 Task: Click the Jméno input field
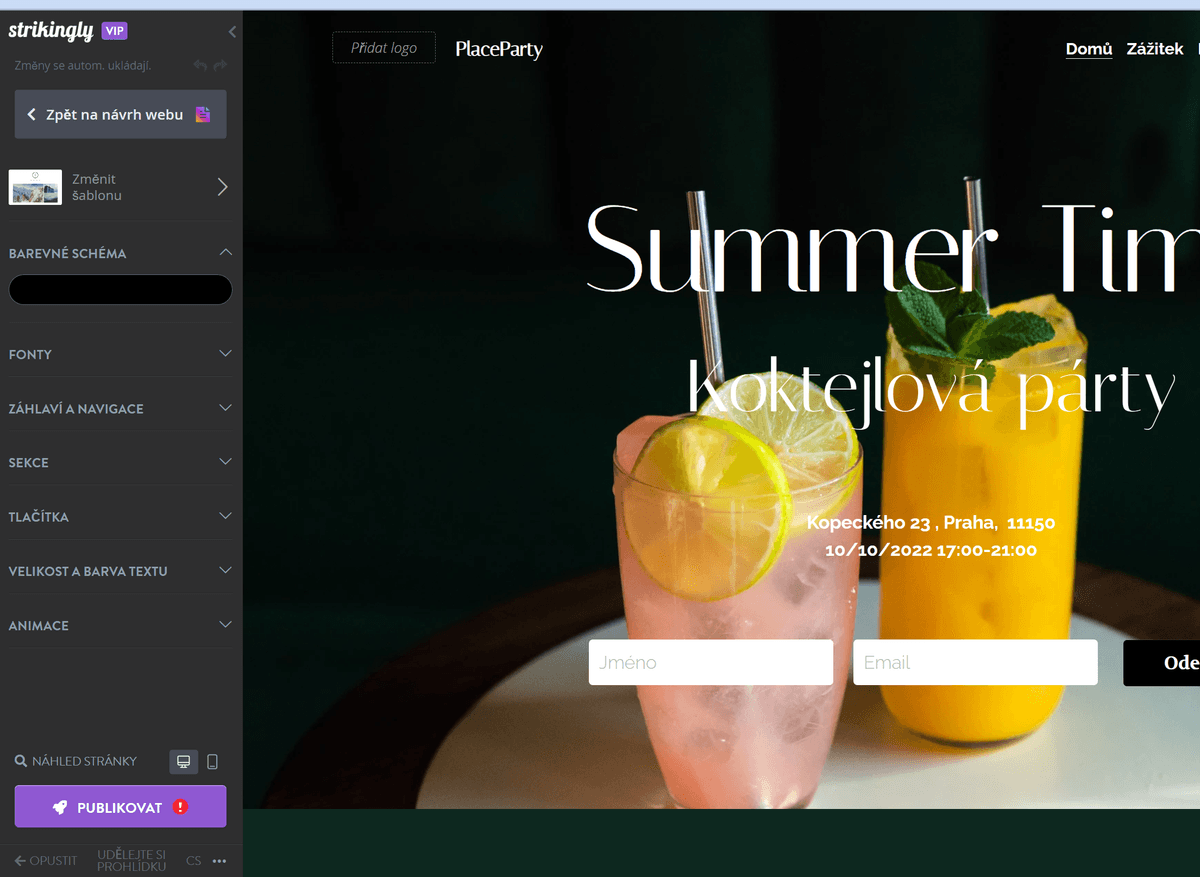click(711, 662)
